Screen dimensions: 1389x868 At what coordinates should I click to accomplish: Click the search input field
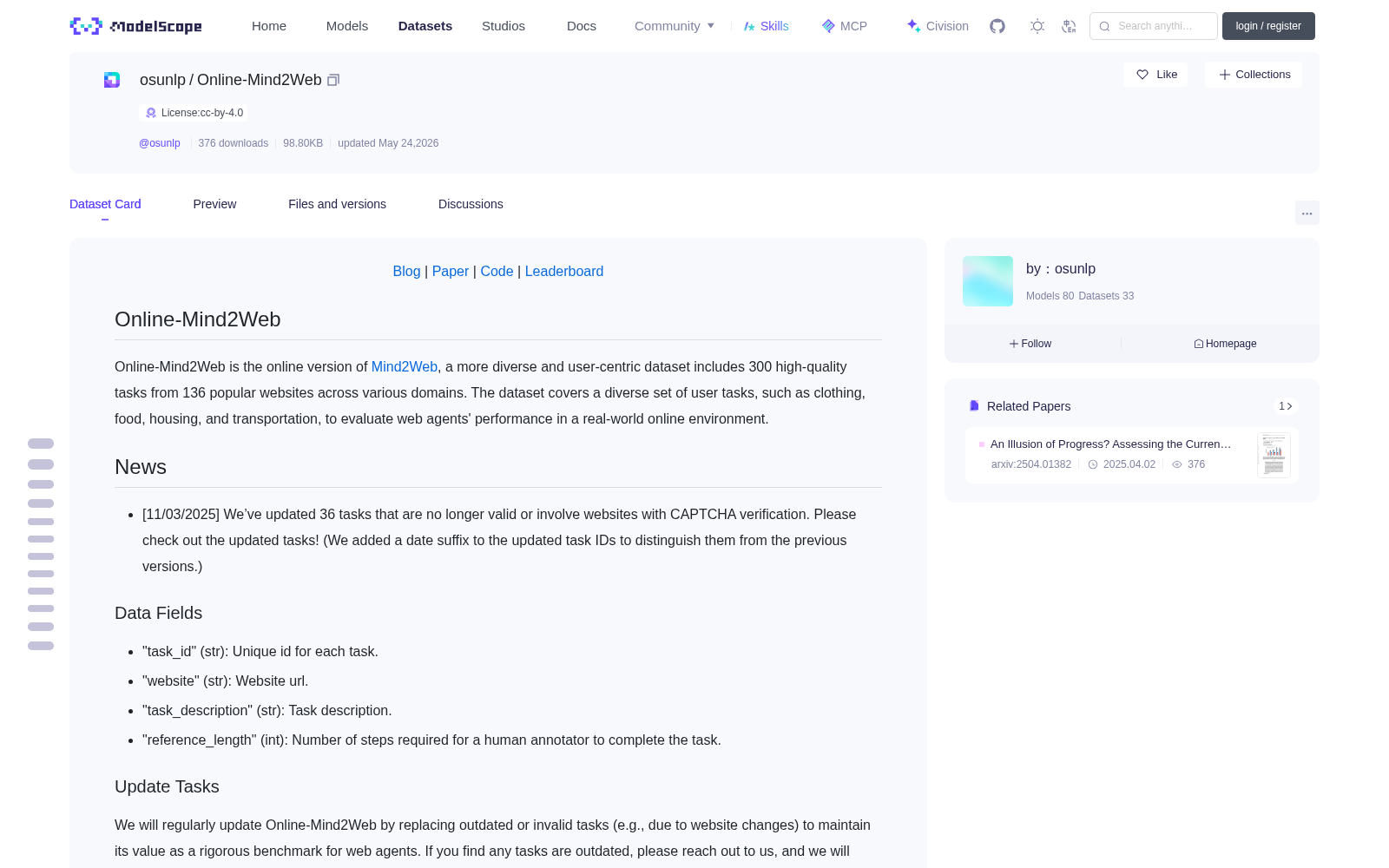(x=1154, y=26)
